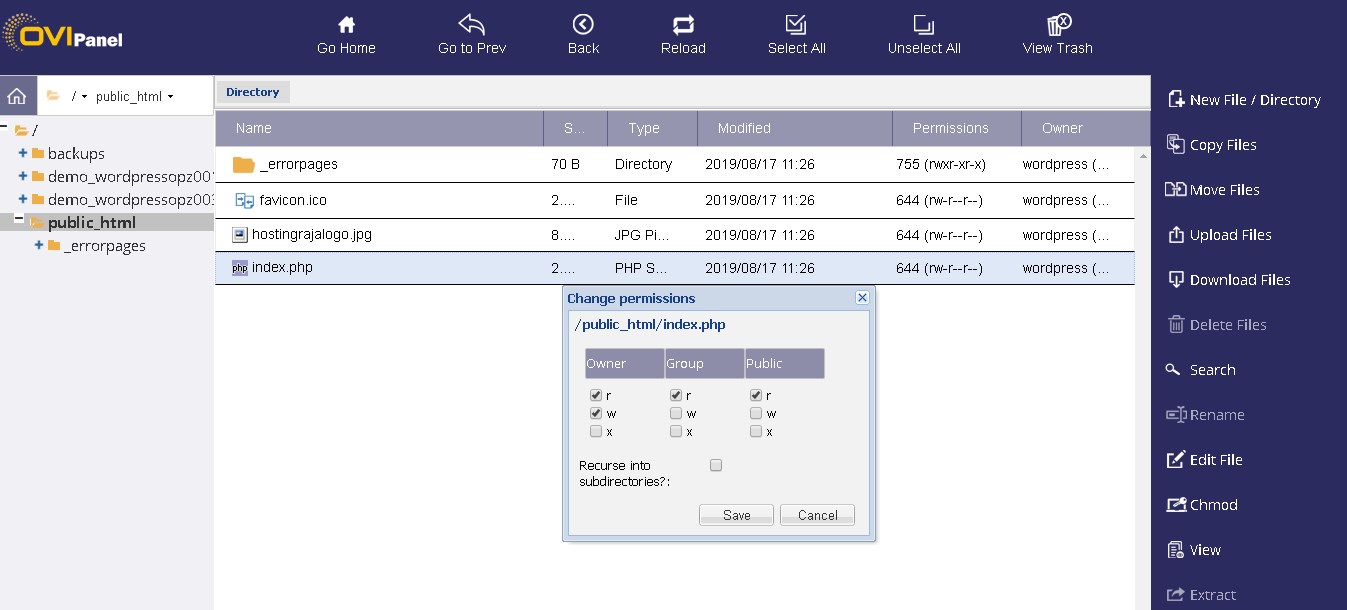
Task: Open the Search tool
Action: [x=1213, y=369]
